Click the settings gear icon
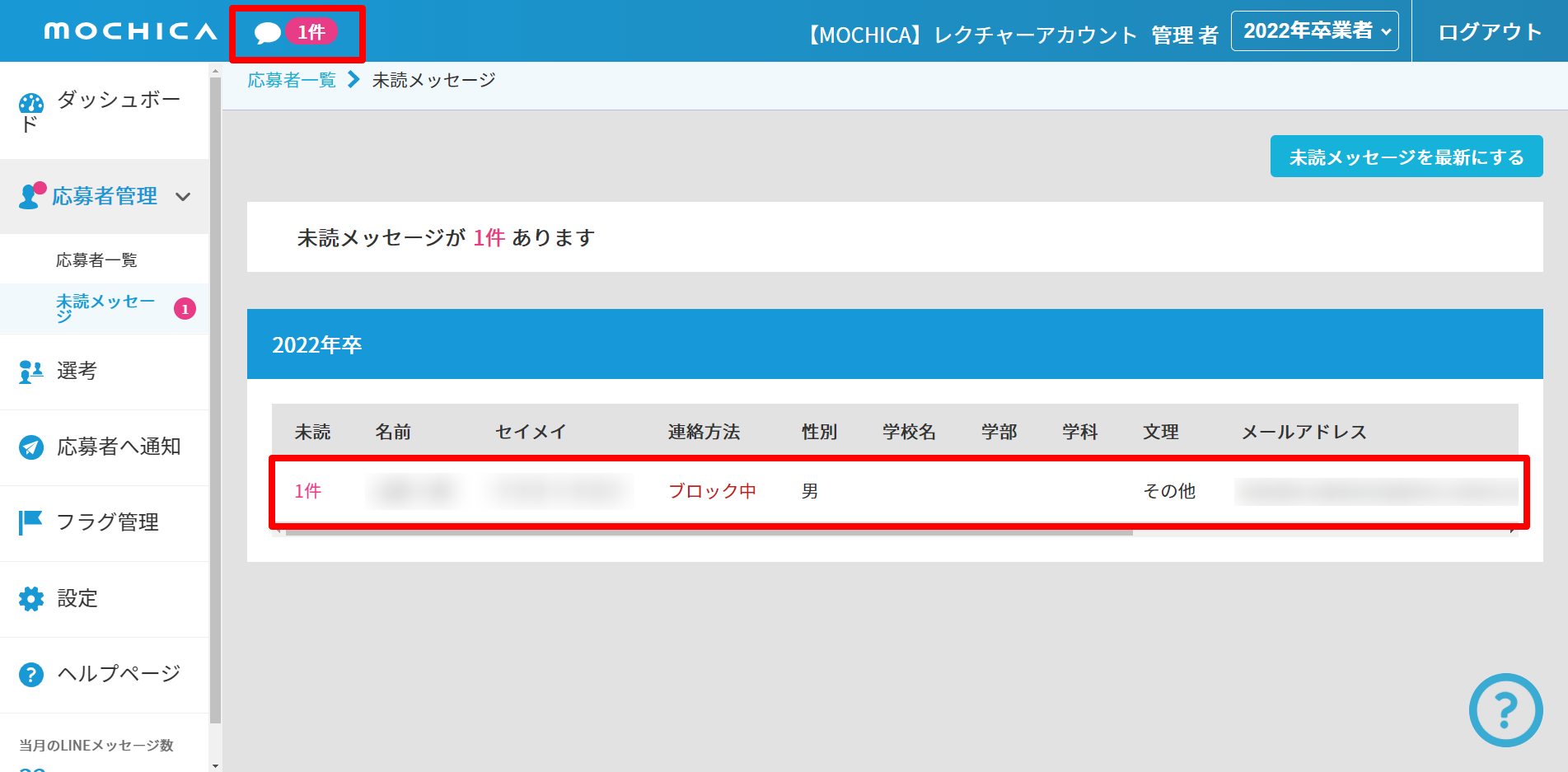 (30, 599)
